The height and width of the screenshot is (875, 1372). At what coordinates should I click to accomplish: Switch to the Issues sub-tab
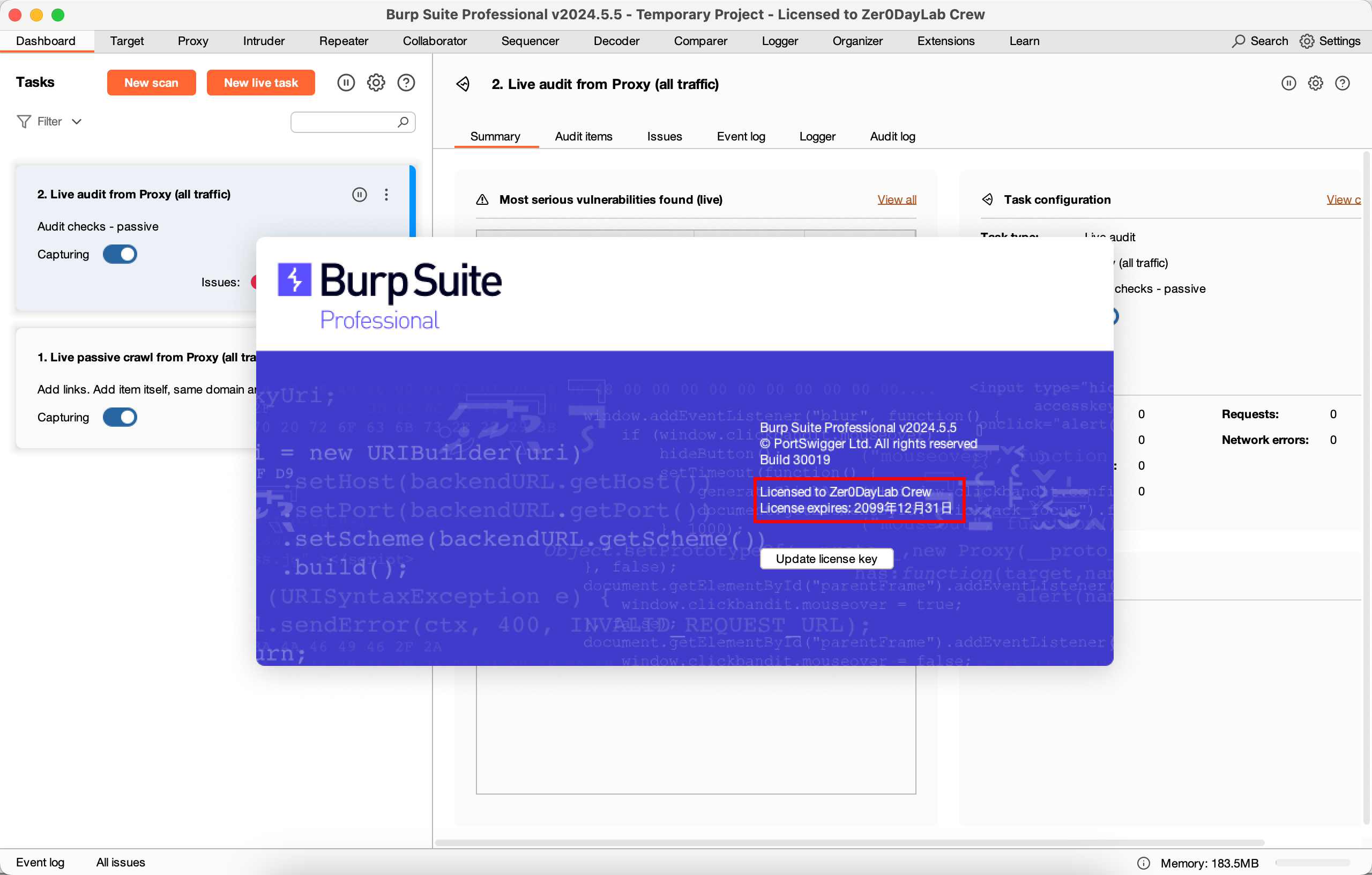pyautogui.click(x=665, y=136)
